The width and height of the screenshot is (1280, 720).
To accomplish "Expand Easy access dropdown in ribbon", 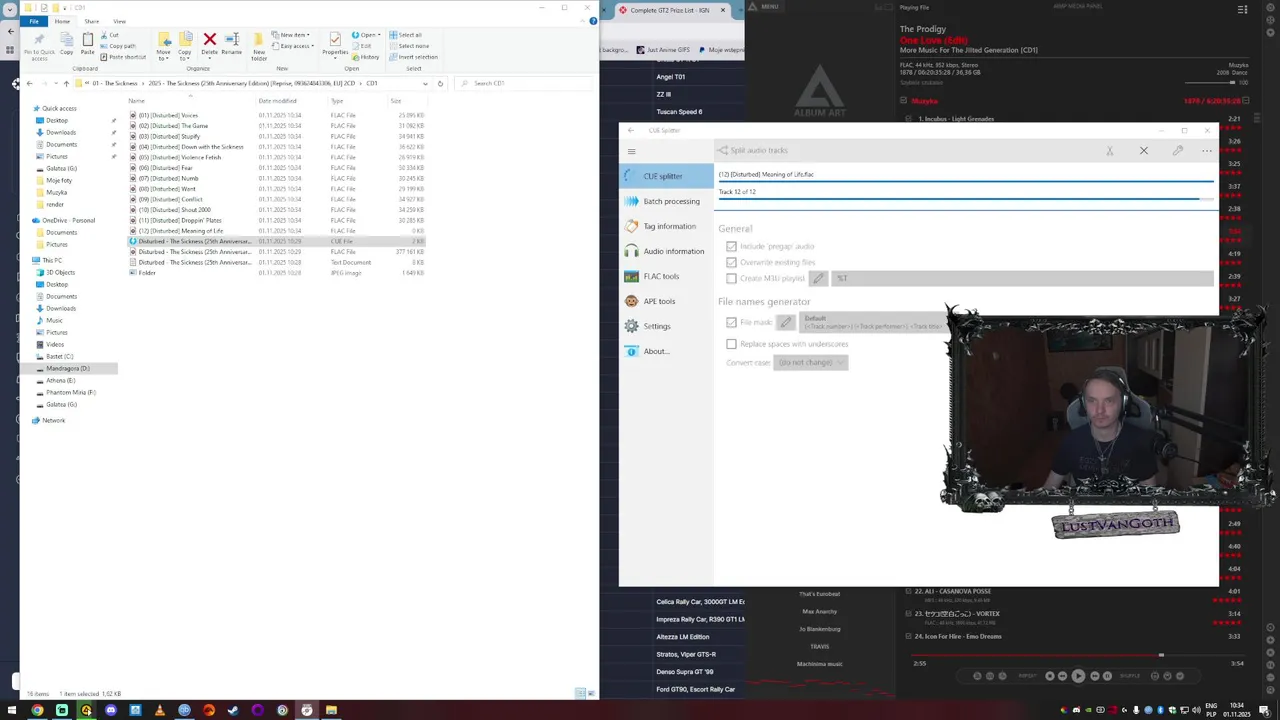I will click(x=295, y=46).
